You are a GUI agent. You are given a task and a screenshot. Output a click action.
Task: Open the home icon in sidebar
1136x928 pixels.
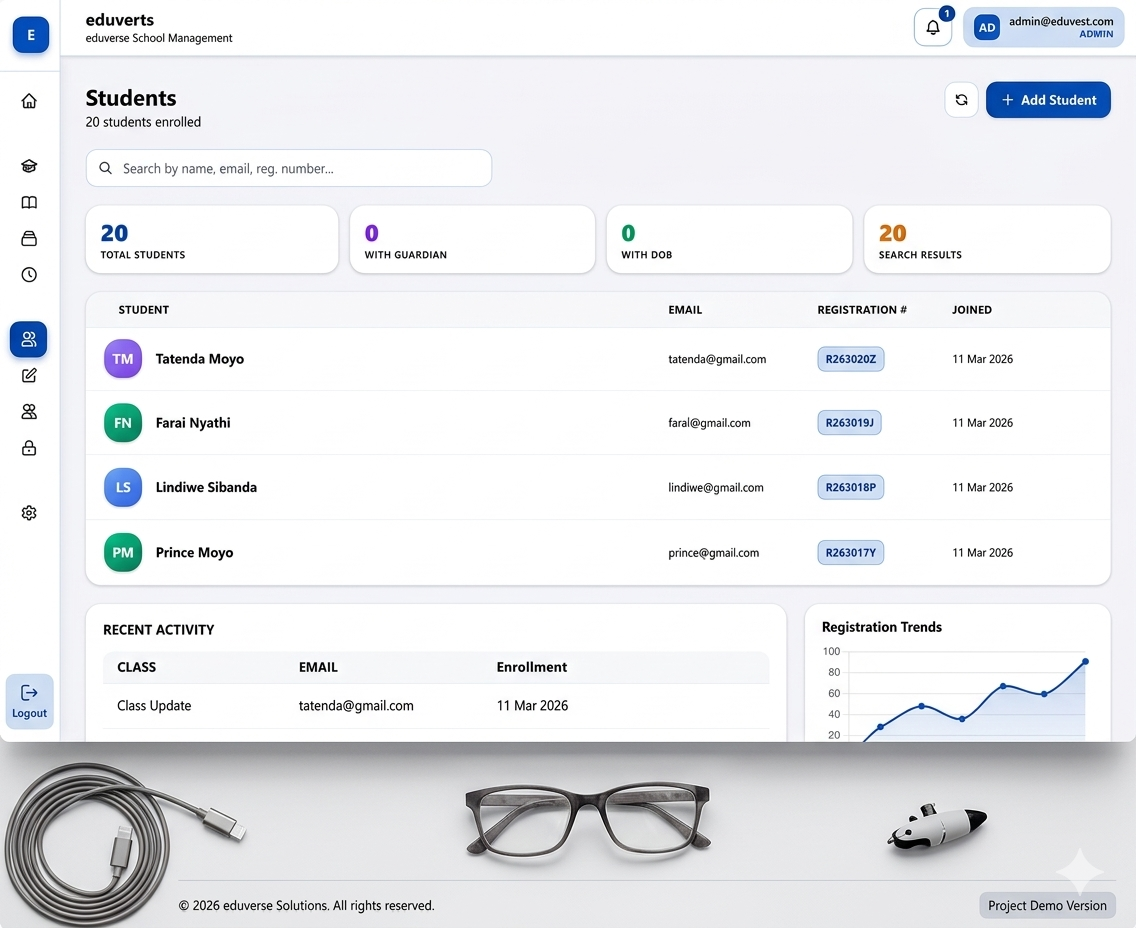tap(29, 101)
